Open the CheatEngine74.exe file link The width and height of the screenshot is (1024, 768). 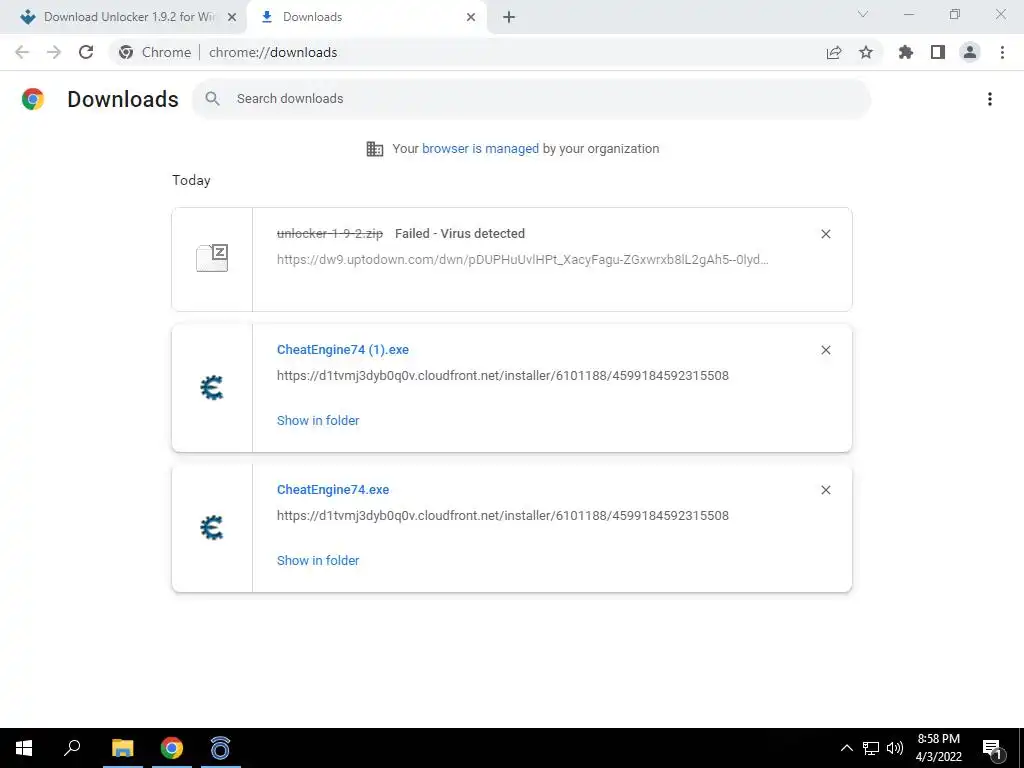click(x=333, y=489)
